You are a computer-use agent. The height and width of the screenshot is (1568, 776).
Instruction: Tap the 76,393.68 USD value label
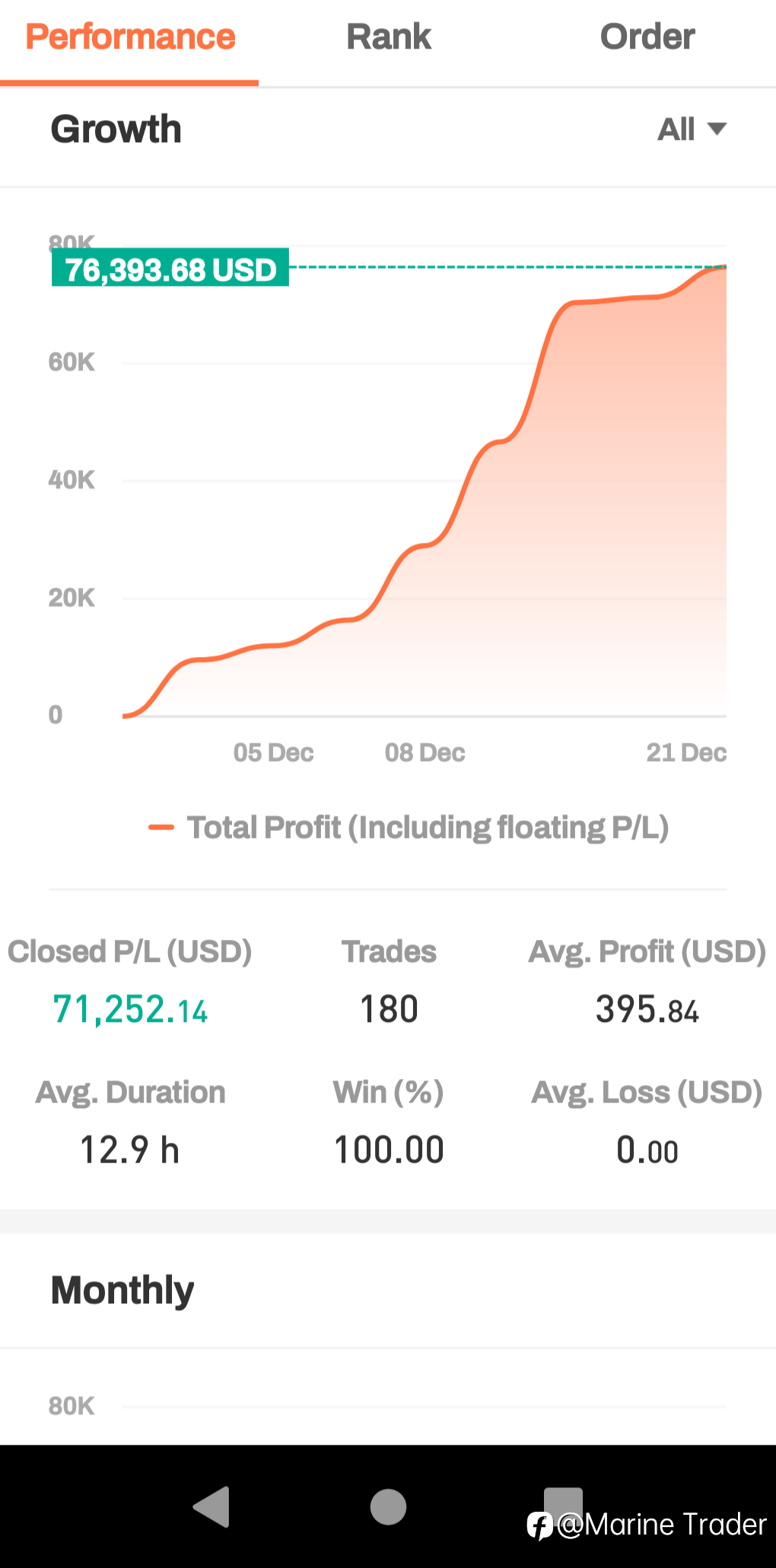click(170, 268)
